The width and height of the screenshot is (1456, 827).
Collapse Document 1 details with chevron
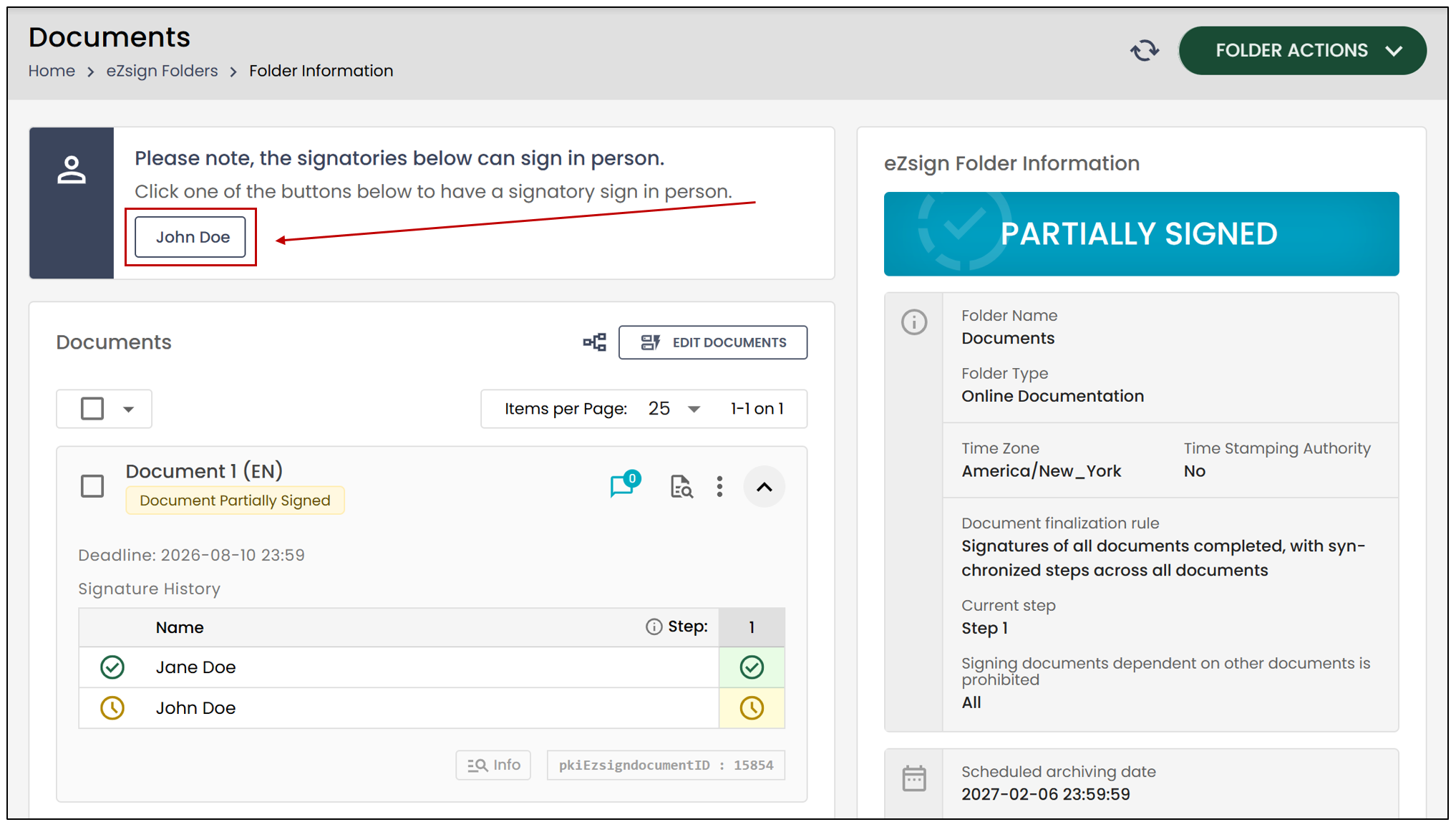click(764, 487)
